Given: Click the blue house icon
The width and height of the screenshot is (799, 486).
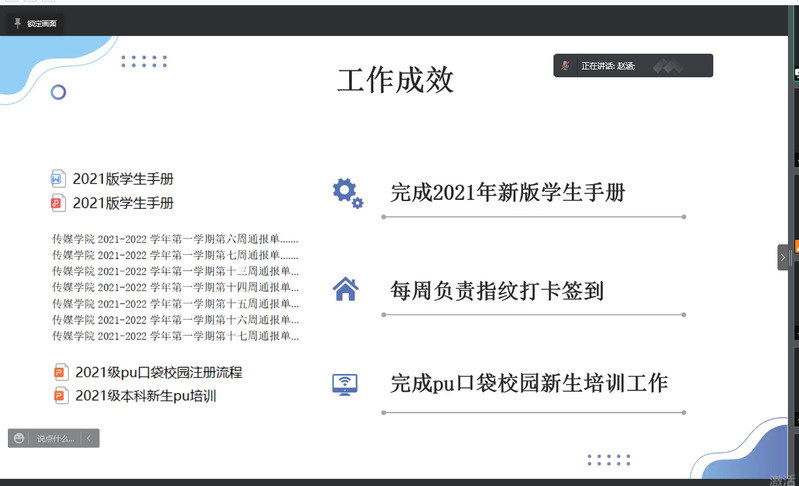Looking at the screenshot, I should coord(345,290).
